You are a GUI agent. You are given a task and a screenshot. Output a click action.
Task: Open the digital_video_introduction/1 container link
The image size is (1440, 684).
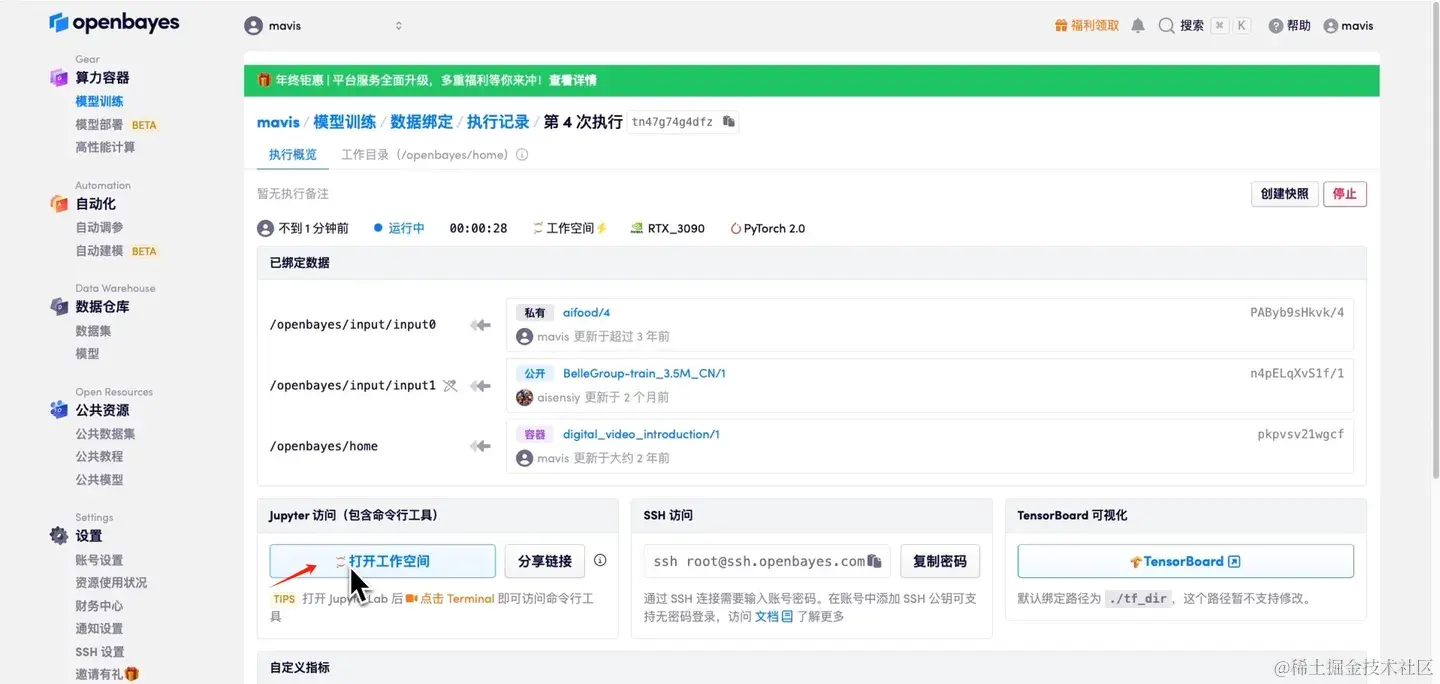click(641, 435)
